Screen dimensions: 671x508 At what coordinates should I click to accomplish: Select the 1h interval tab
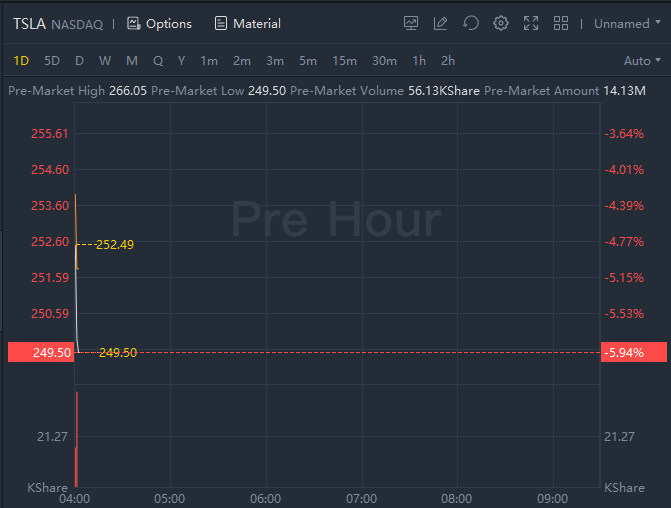point(419,61)
